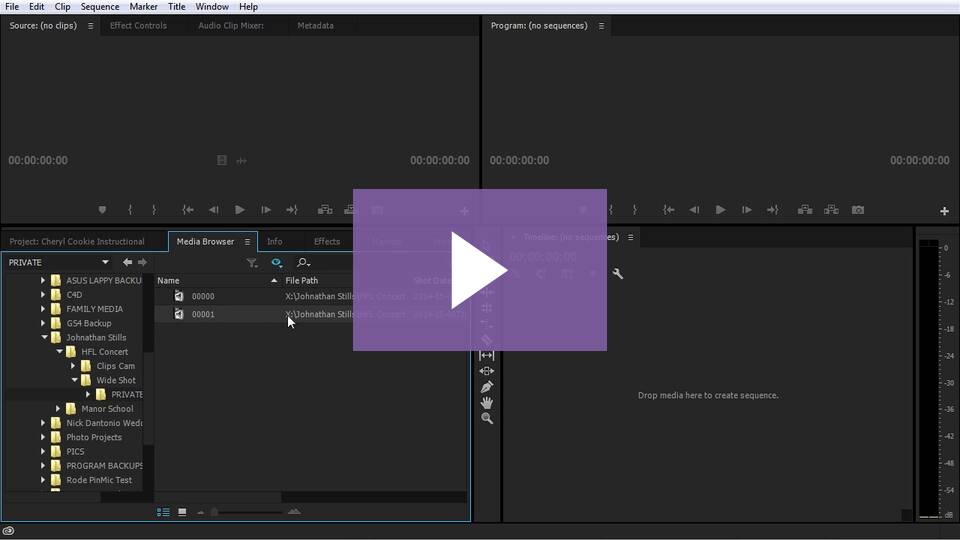The height and width of the screenshot is (540, 960).
Task: Select the Hand tool
Action: click(x=487, y=403)
